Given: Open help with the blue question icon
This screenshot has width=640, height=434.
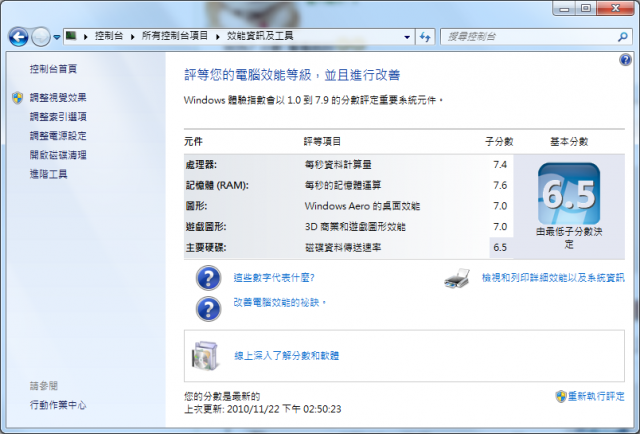Looking at the screenshot, I should pyautogui.click(x=625, y=60).
